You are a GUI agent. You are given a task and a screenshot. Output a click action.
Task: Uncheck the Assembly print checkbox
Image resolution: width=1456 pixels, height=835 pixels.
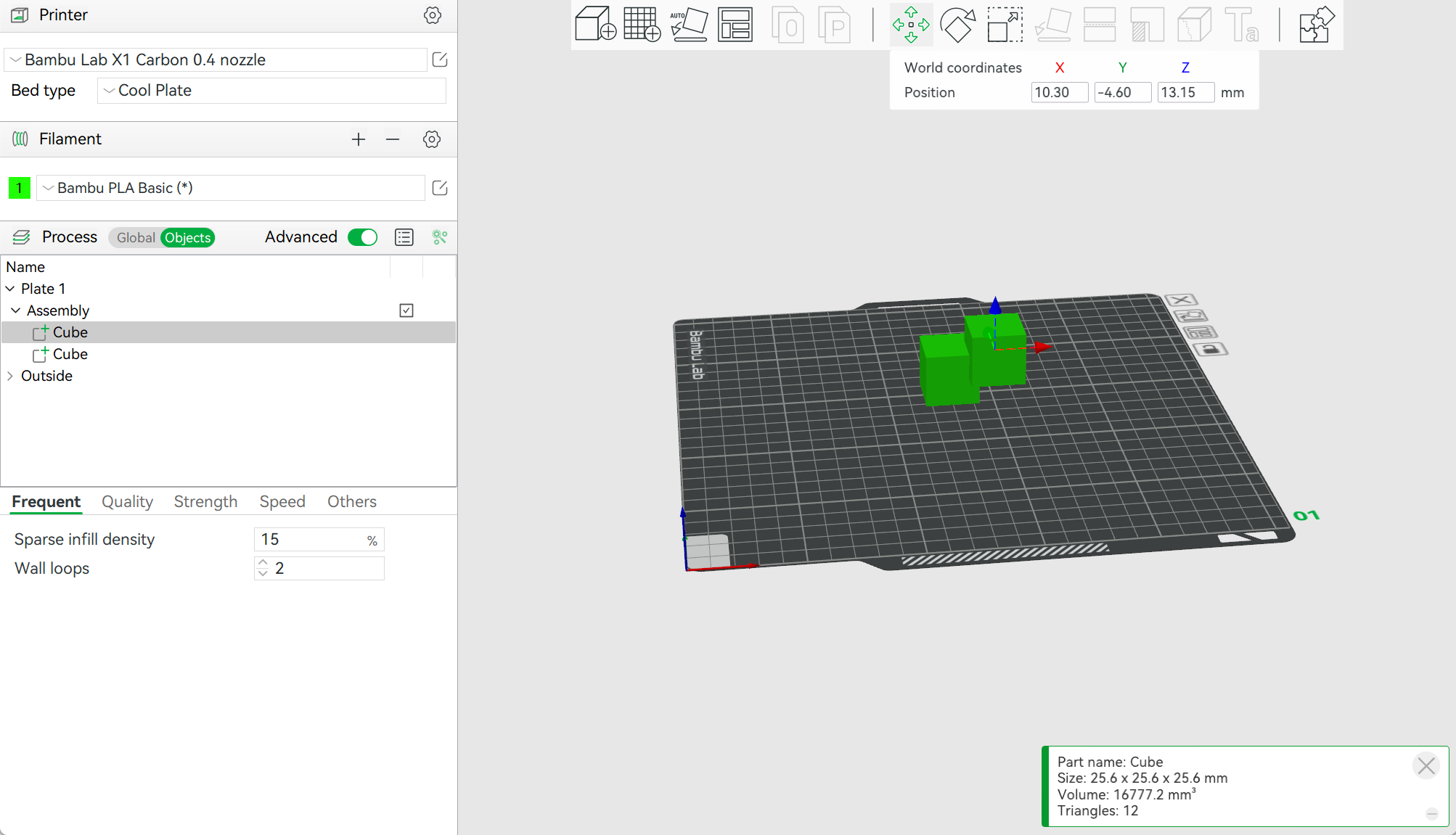click(x=406, y=310)
